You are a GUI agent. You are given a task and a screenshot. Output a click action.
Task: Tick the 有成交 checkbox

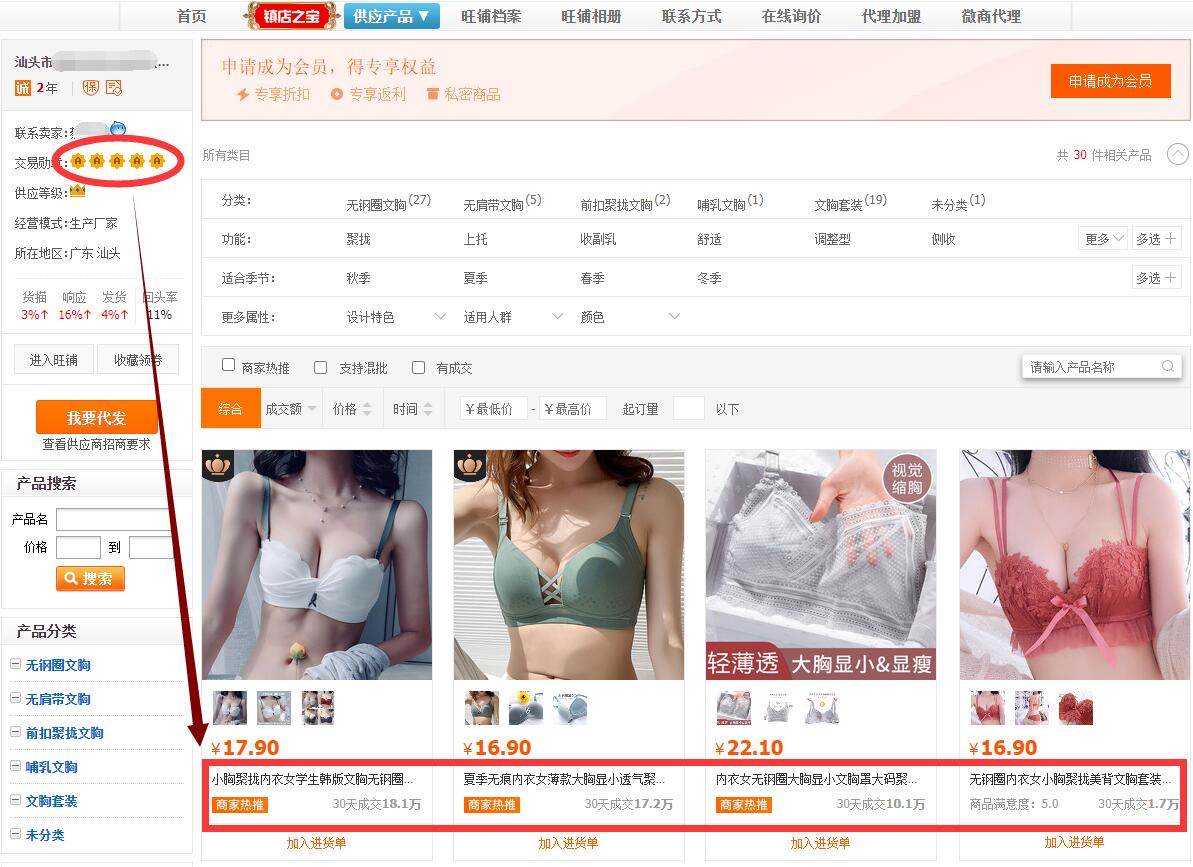click(x=419, y=367)
